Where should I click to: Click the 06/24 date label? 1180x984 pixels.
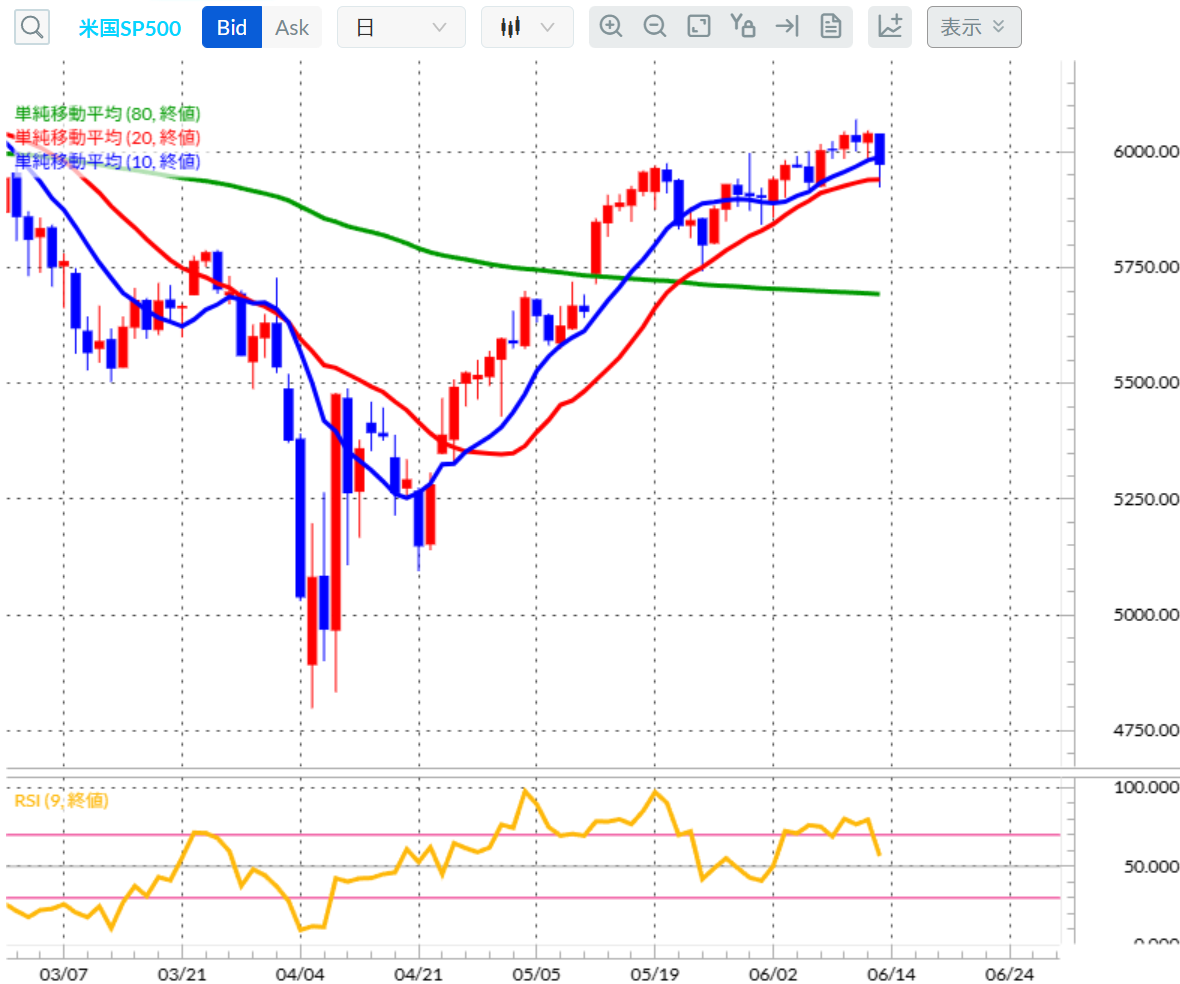click(x=1009, y=974)
